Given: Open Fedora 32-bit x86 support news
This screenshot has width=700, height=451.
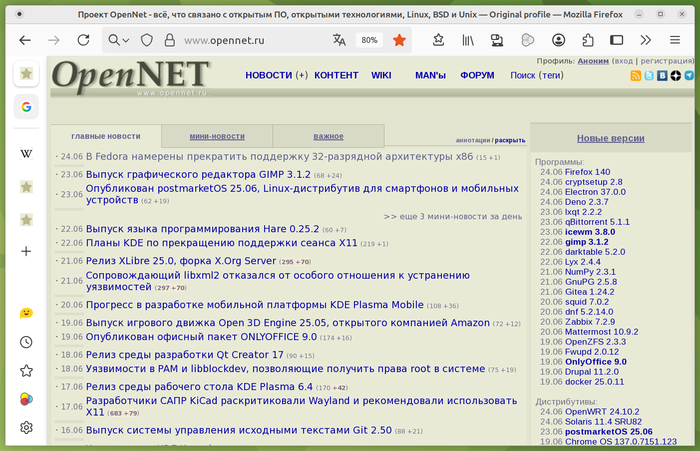Looking at the screenshot, I should [279, 157].
